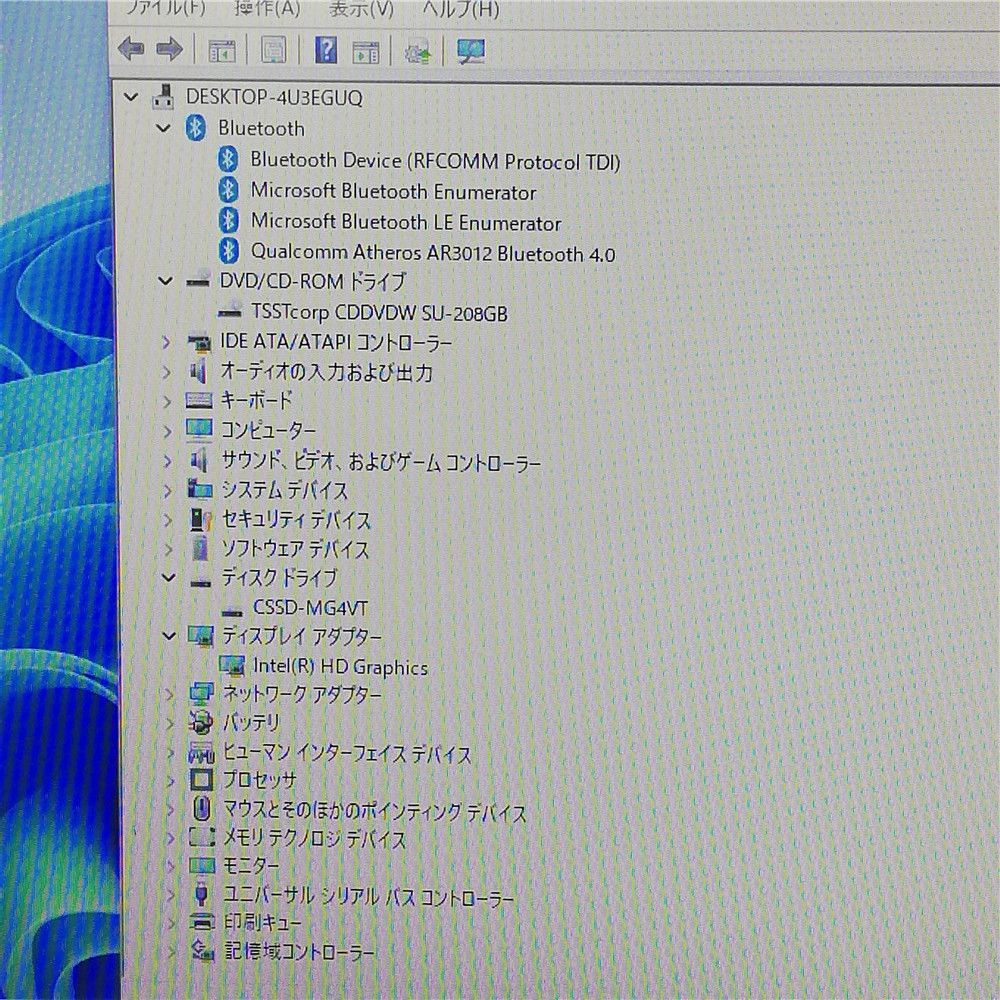Click the ユニバーサル シリアル バス USB icon
The width and height of the screenshot is (1000, 1000).
[202, 895]
